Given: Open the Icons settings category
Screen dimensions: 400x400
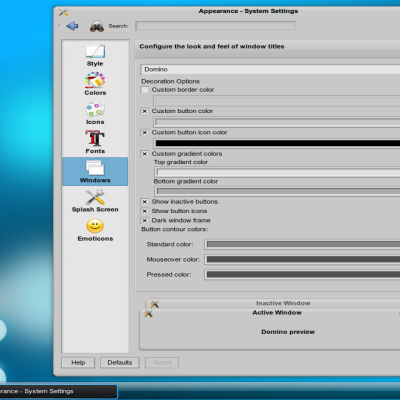Looking at the screenshot, I should tap(95, 110).
